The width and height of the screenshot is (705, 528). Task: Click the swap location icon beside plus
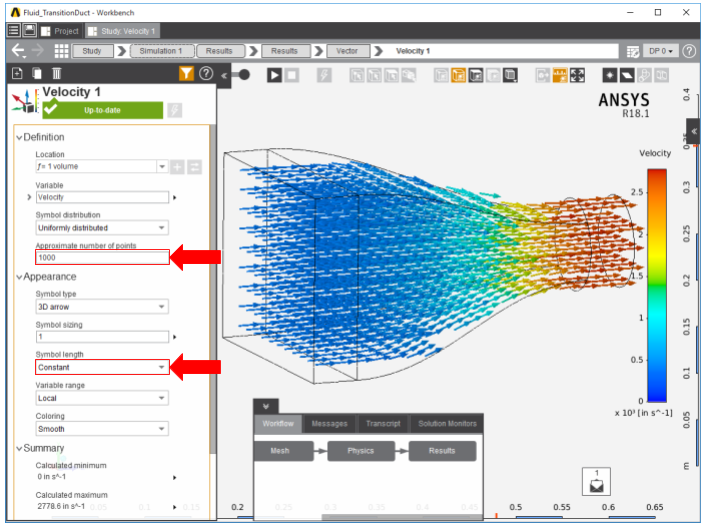click(194, 167)
